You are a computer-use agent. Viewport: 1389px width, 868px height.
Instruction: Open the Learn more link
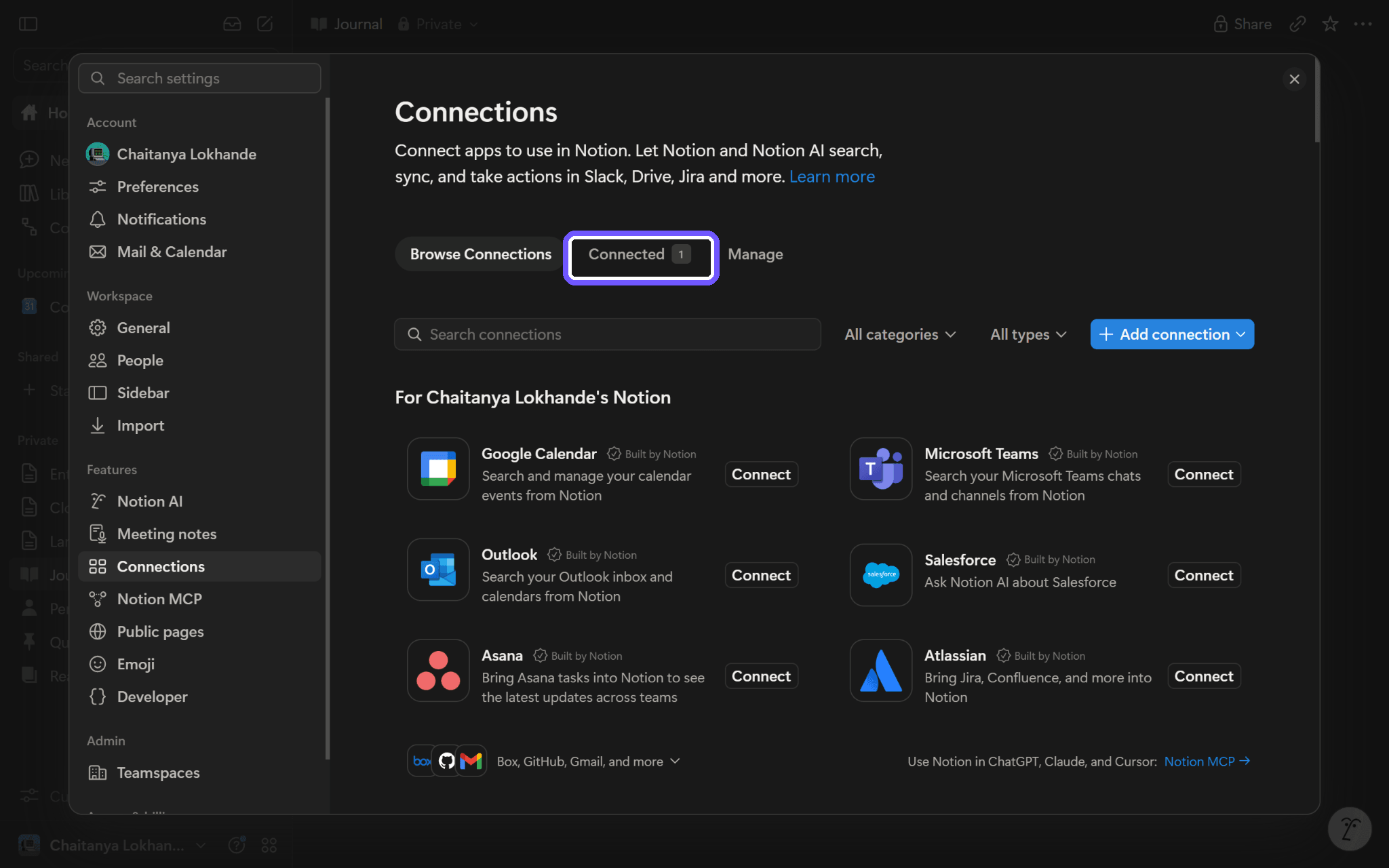pos(832,176)
